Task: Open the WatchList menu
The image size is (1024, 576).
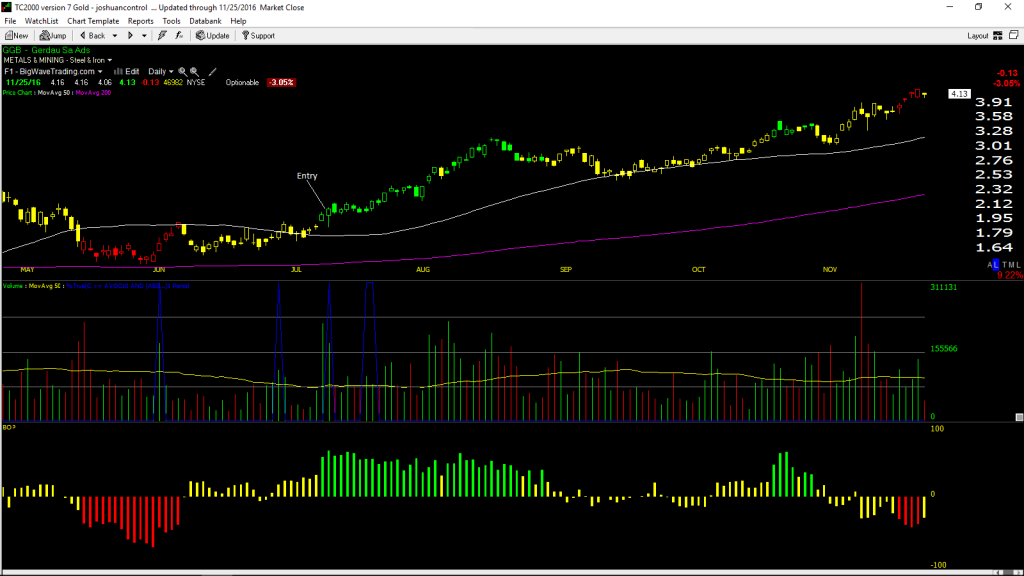Action: coord(41,21)
